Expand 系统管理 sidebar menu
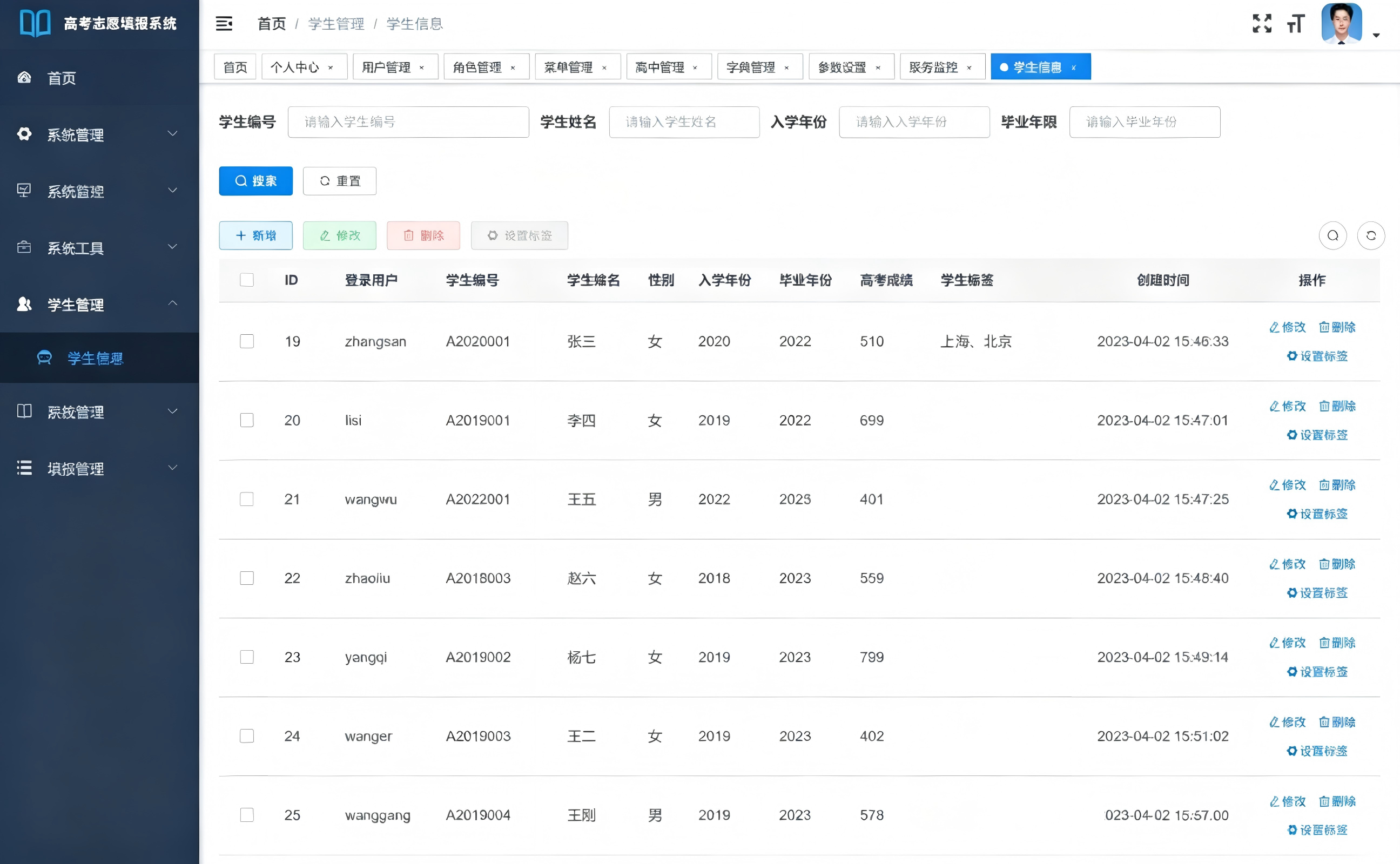 pyautogui.click(x=99, y=134)
